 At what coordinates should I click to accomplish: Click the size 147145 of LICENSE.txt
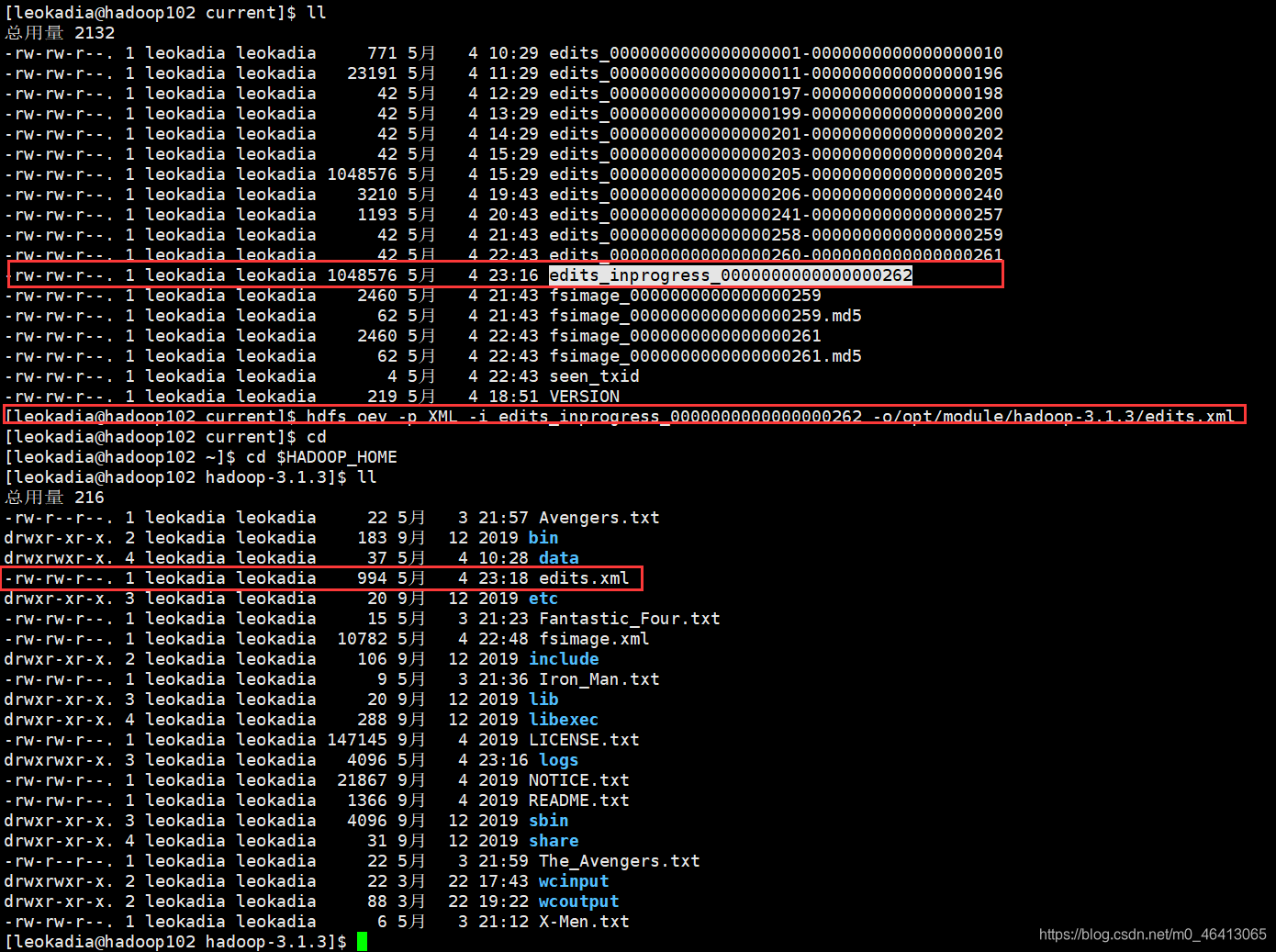(357, 740)
